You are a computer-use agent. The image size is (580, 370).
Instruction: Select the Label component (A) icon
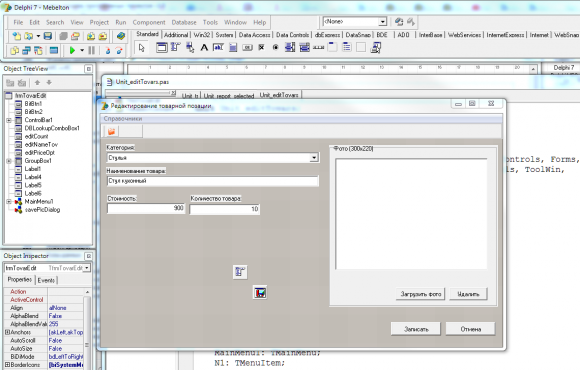pyautogui.click(x=204, y=47)
